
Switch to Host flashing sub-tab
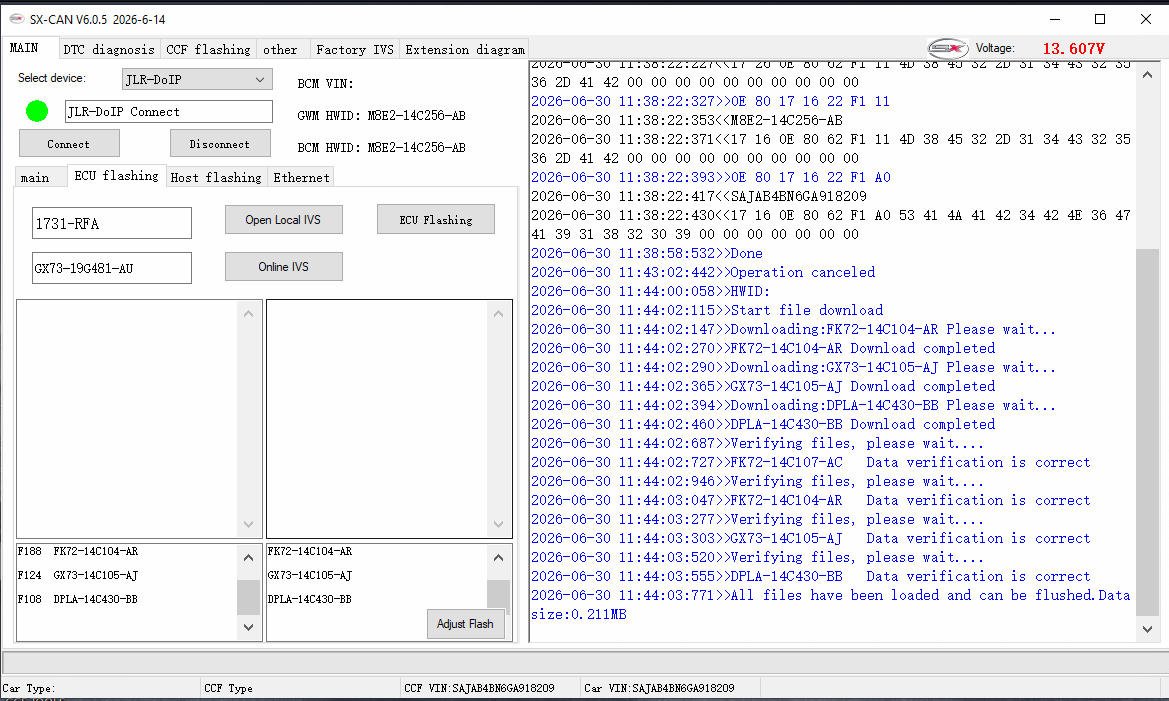pos(216,177)
